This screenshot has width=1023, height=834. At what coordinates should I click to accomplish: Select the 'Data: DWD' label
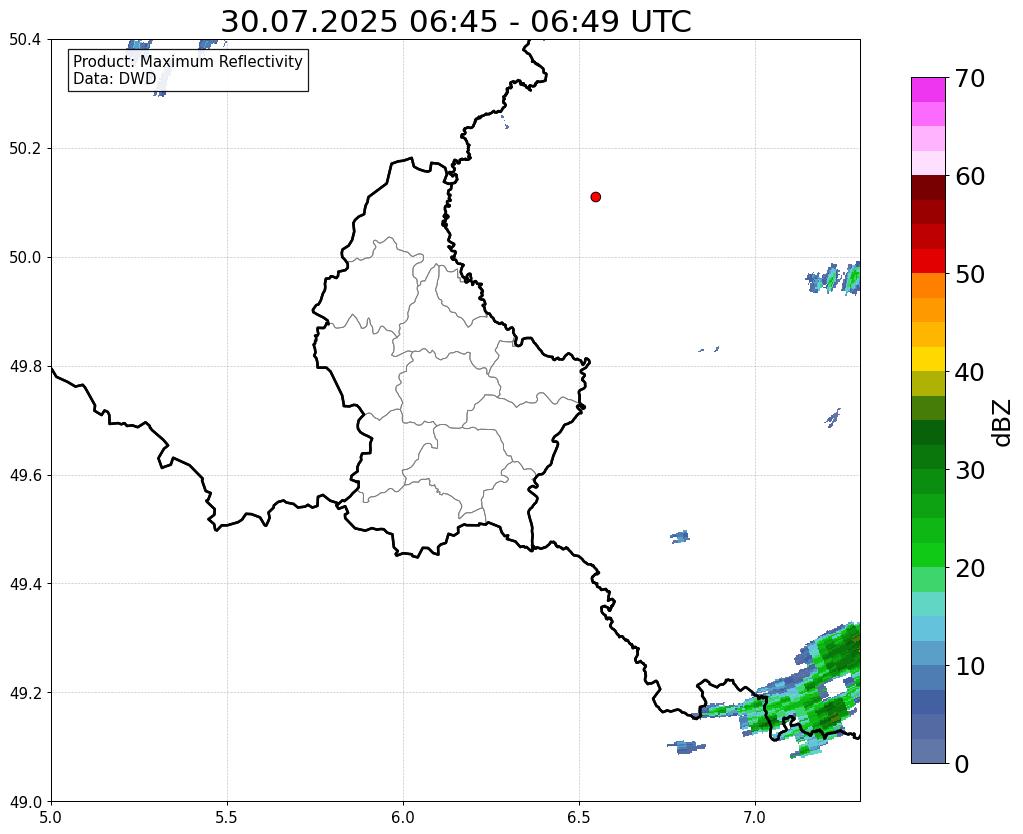115,78
